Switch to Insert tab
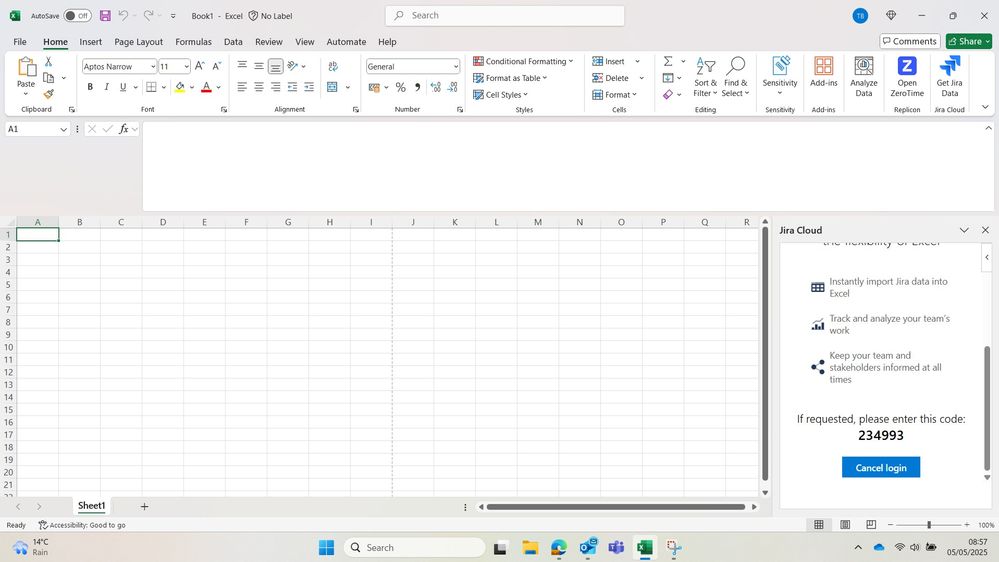The height and width of the screenshot is (562, 999). pos(90,41)
